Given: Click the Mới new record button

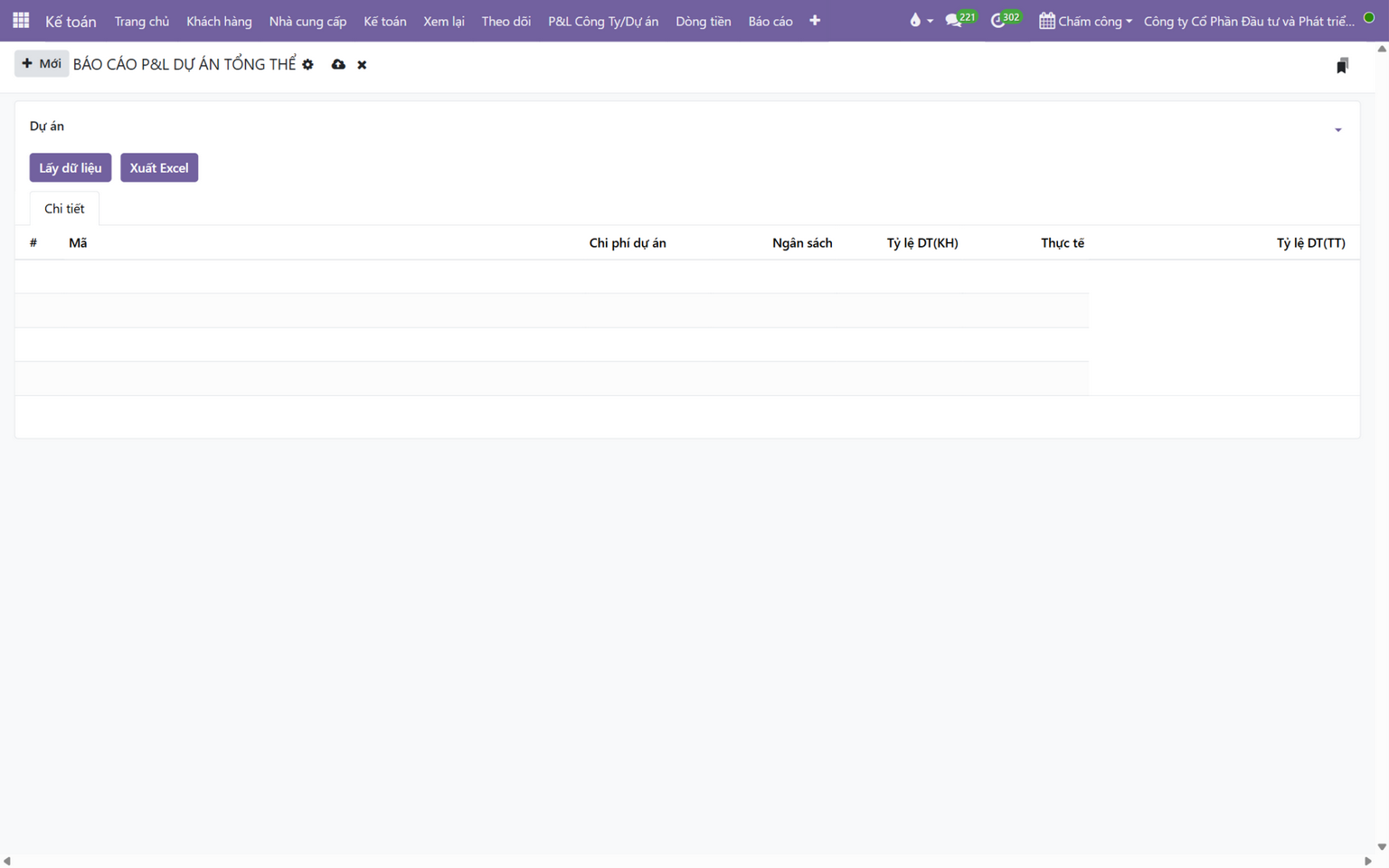Looking at the screenshot, I should (42, 63).
